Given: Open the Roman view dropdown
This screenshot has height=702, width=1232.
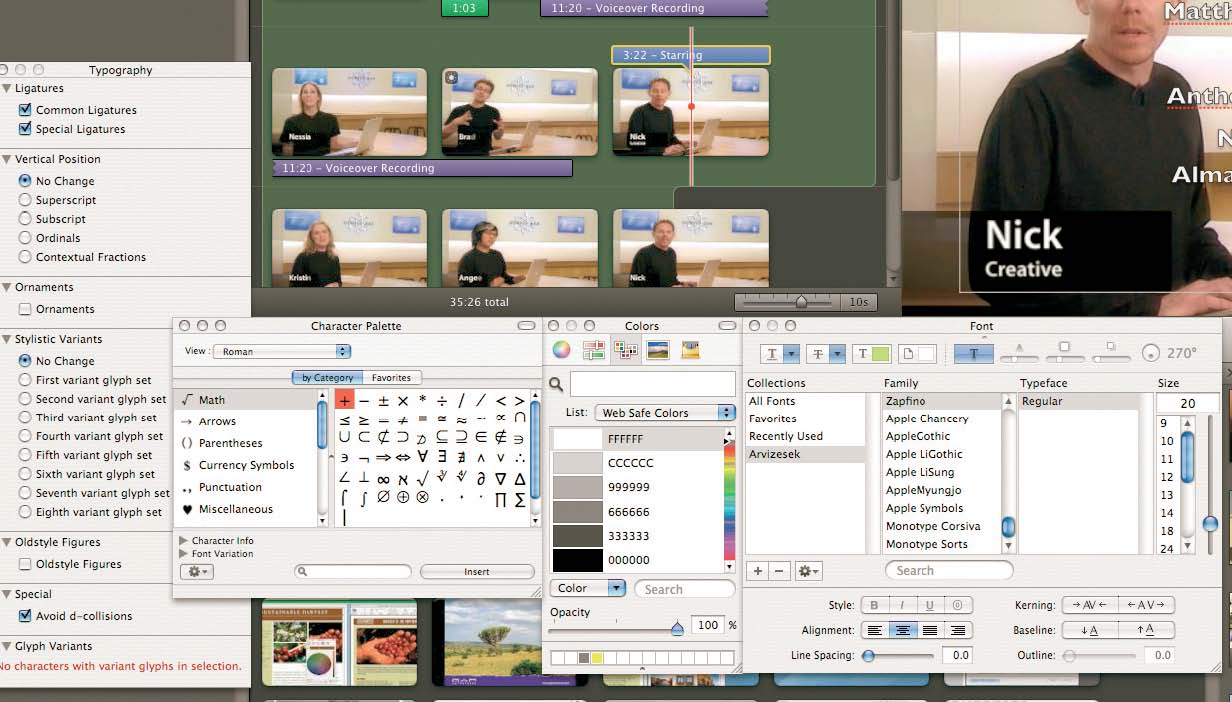Looking at the screenshot, I should 283,352.
